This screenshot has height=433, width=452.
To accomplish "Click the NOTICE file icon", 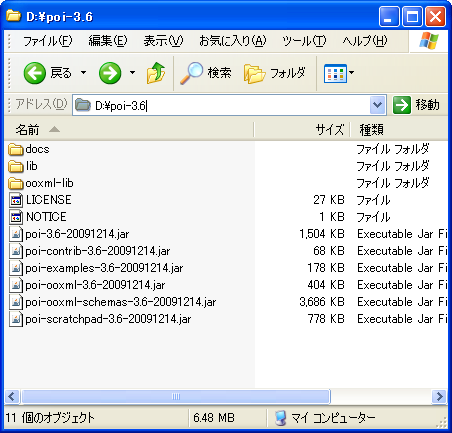I will [x=16, y=217].
